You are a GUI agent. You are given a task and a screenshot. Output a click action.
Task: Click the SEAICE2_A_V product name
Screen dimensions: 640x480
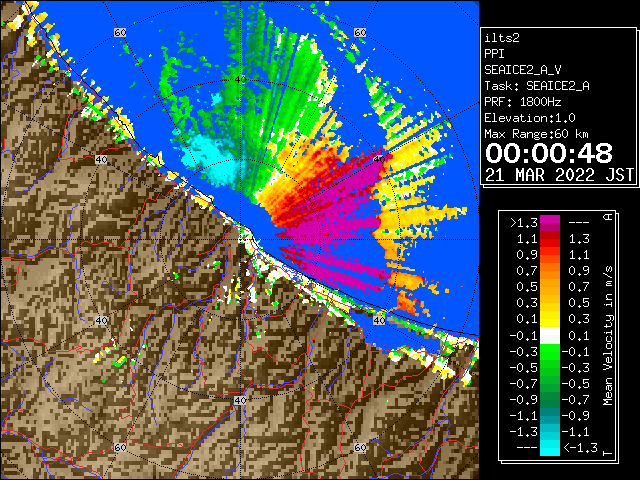[522, 70]
